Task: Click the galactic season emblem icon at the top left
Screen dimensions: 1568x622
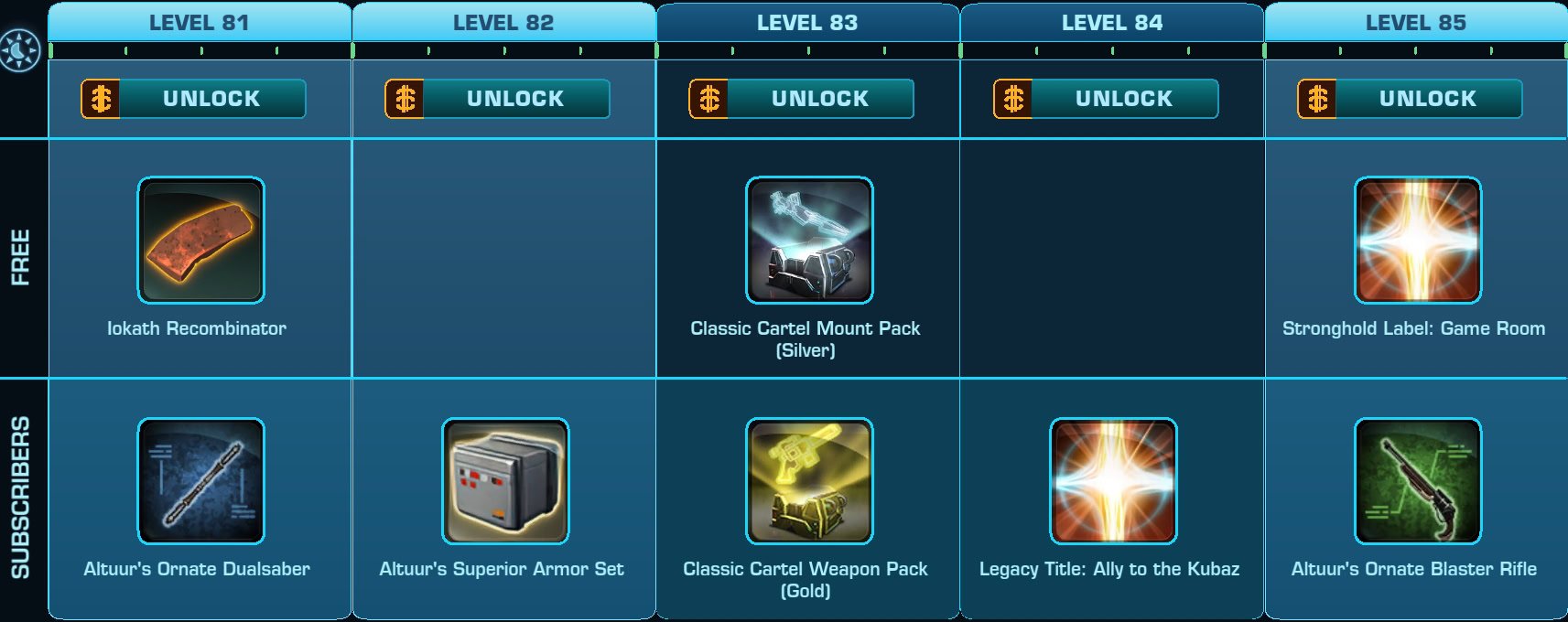Action: point(20,49)
